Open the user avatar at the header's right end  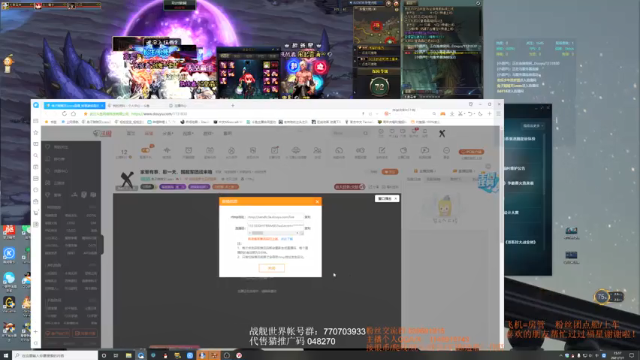tap(442, 133)
